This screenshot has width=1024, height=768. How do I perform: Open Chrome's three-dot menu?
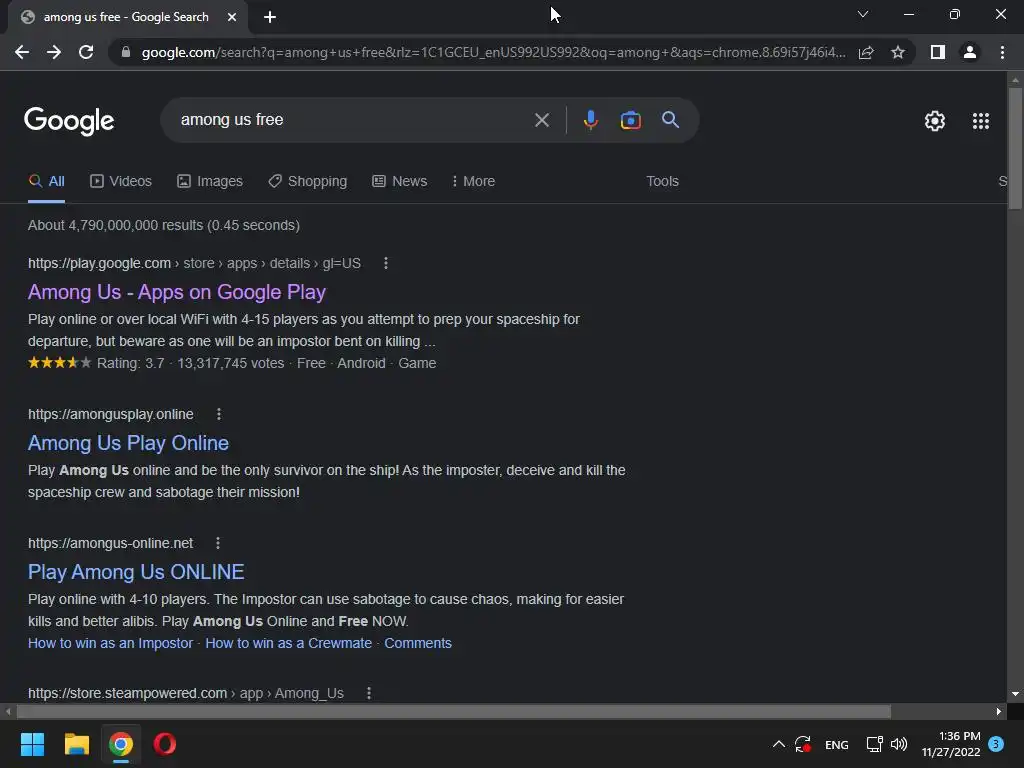(x=1002, y=52)
